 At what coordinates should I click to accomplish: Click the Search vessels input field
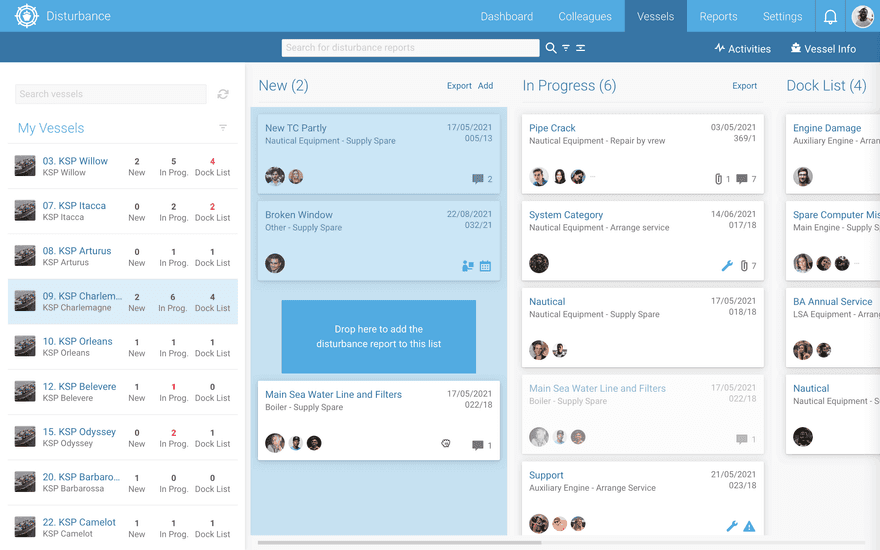[x=111, y=94]
